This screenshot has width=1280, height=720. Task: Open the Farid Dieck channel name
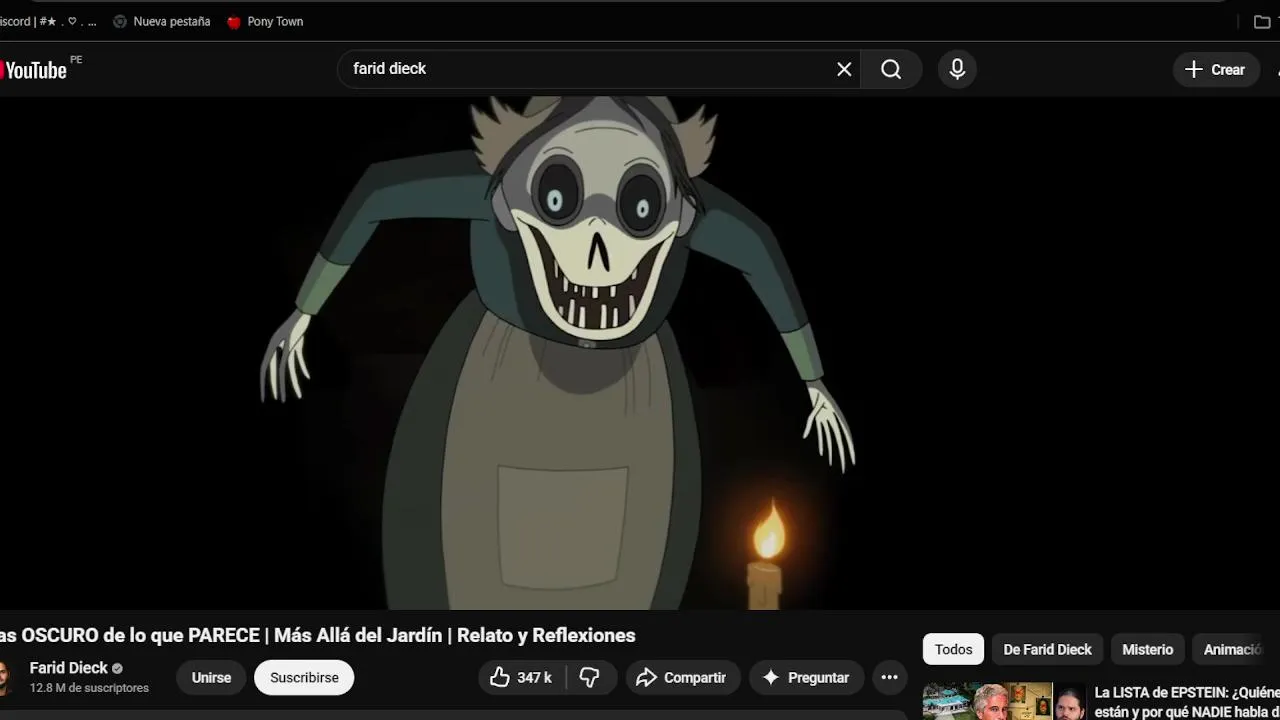pos(68,668)
